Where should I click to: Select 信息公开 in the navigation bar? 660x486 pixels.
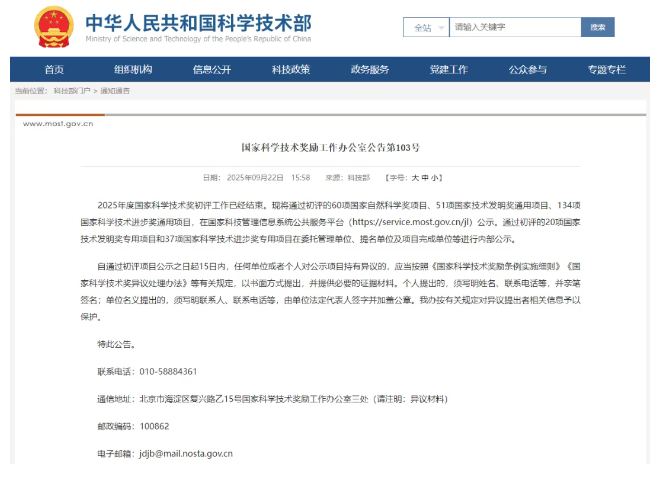[x=212, y=69]
